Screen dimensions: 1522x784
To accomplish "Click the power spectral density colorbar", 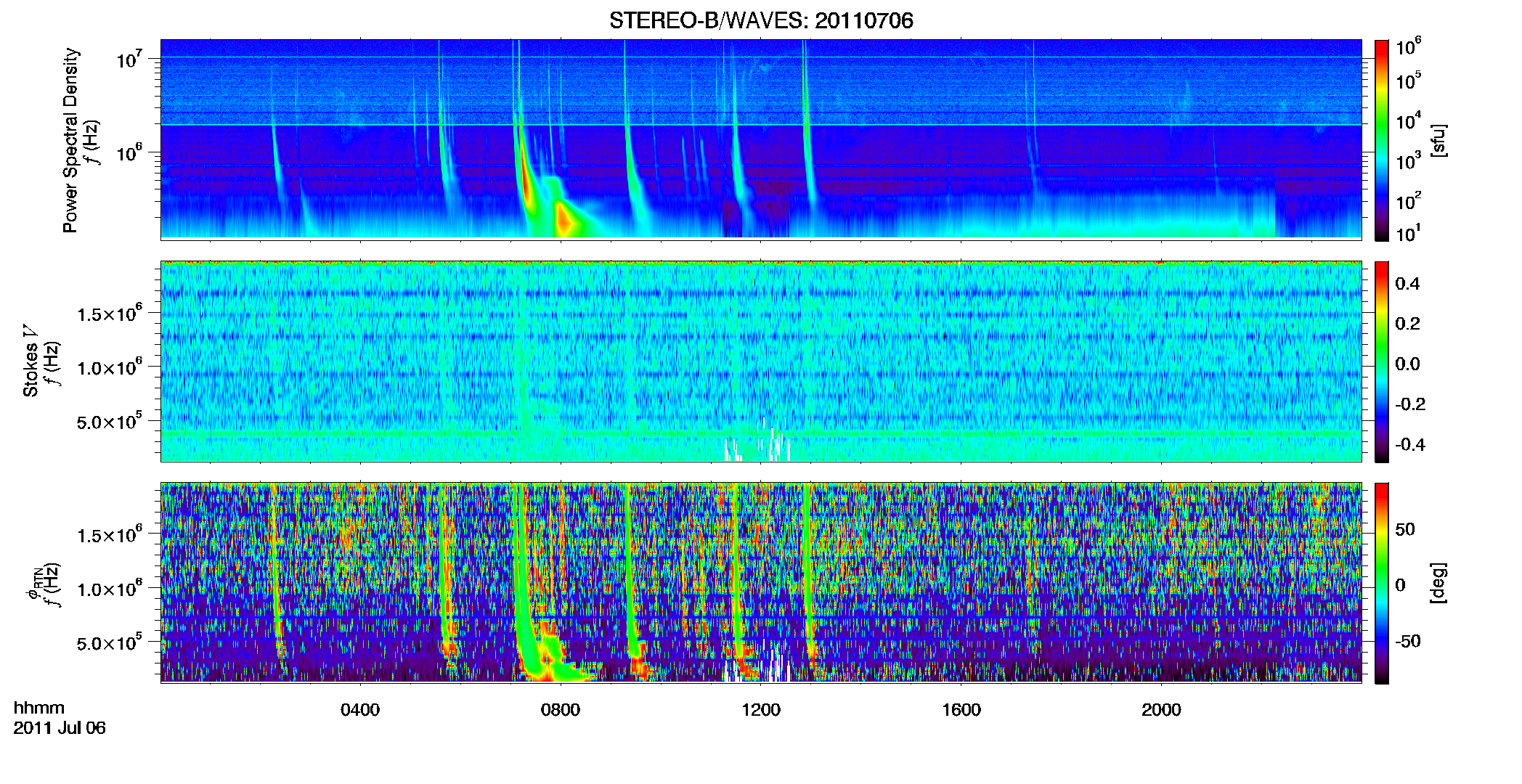I will click(x=1382, y=140).
